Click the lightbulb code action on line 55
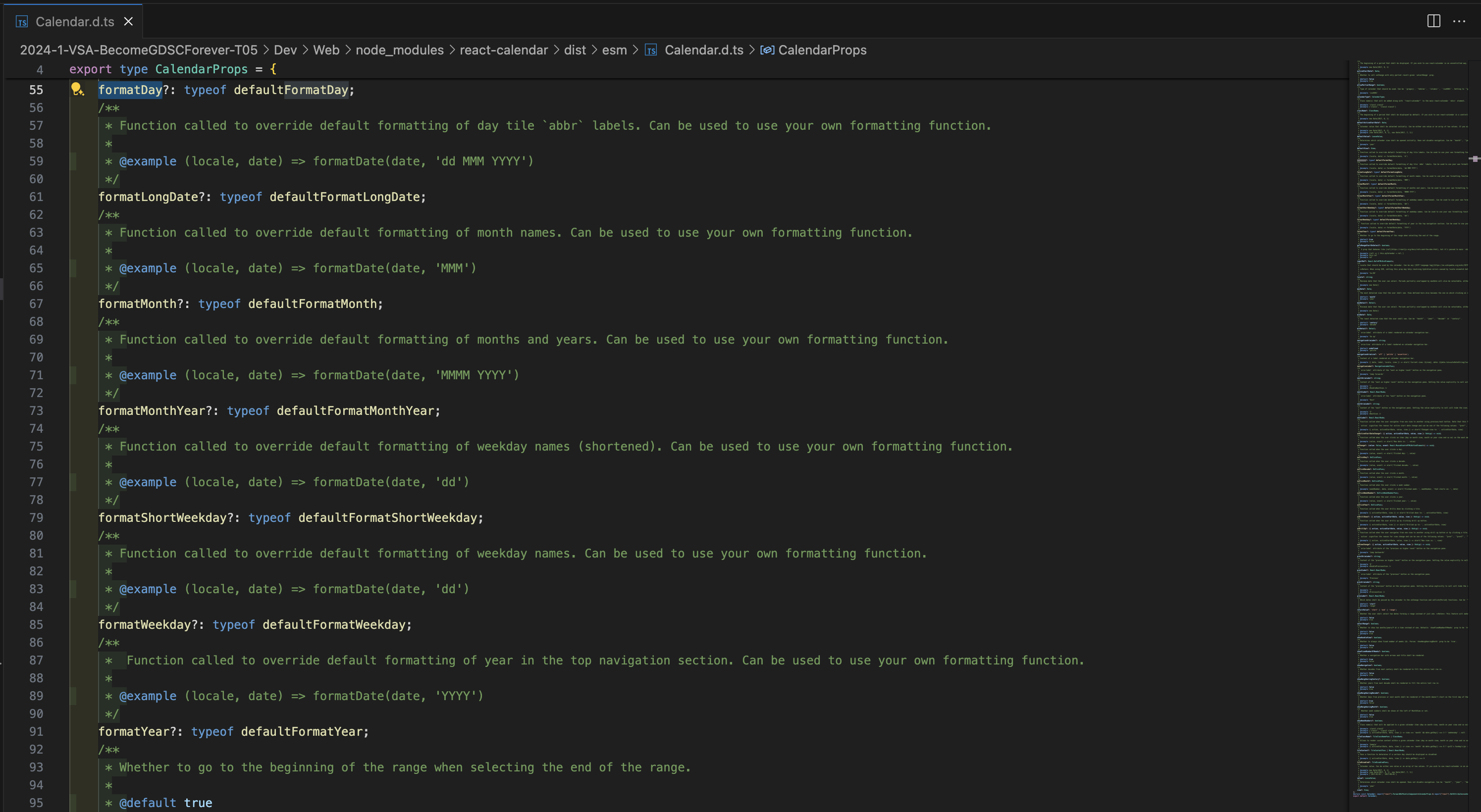This screenshot has width=1481, height=812. click(x=77, y=89)
